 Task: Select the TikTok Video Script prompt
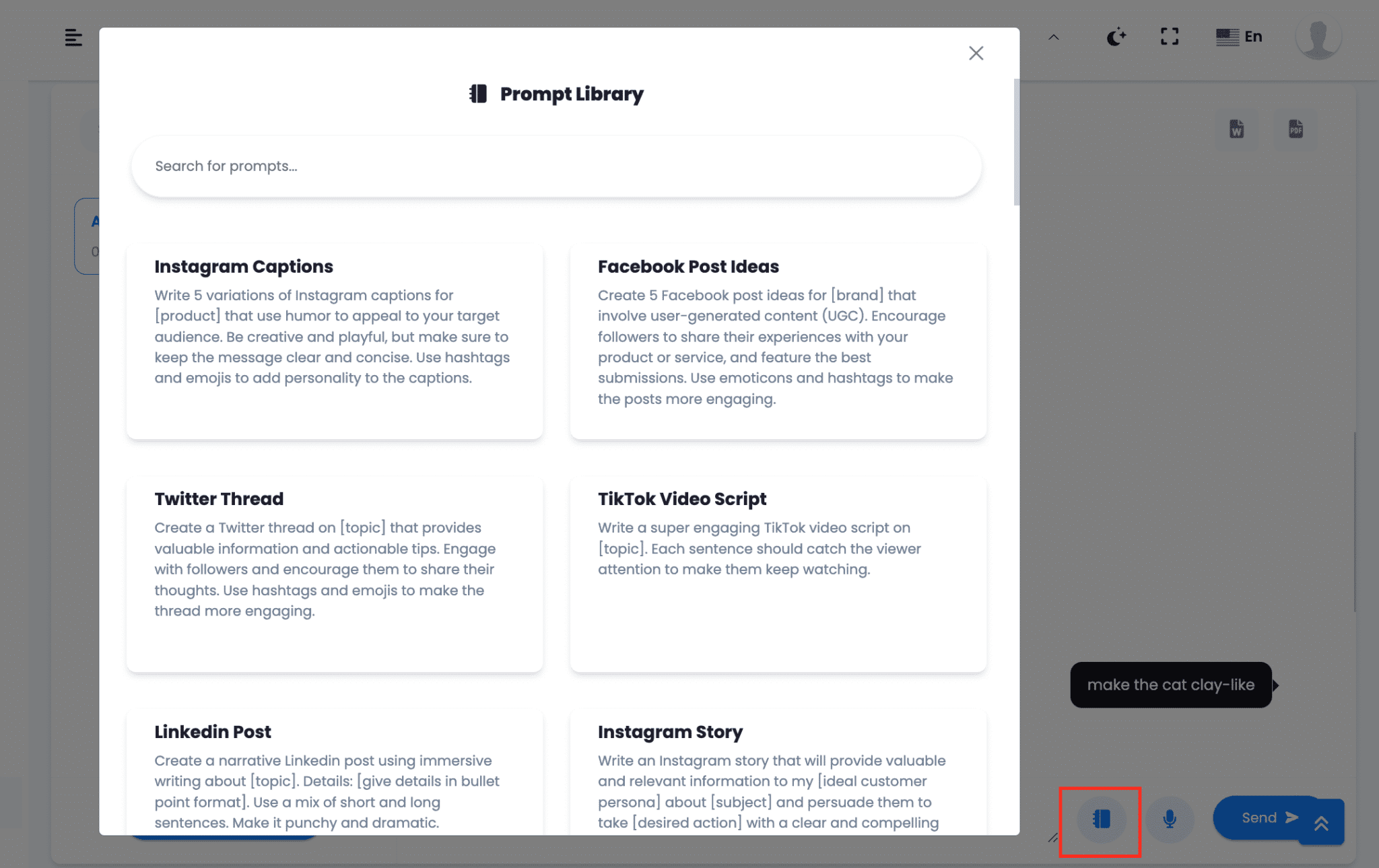pos(778,574)
